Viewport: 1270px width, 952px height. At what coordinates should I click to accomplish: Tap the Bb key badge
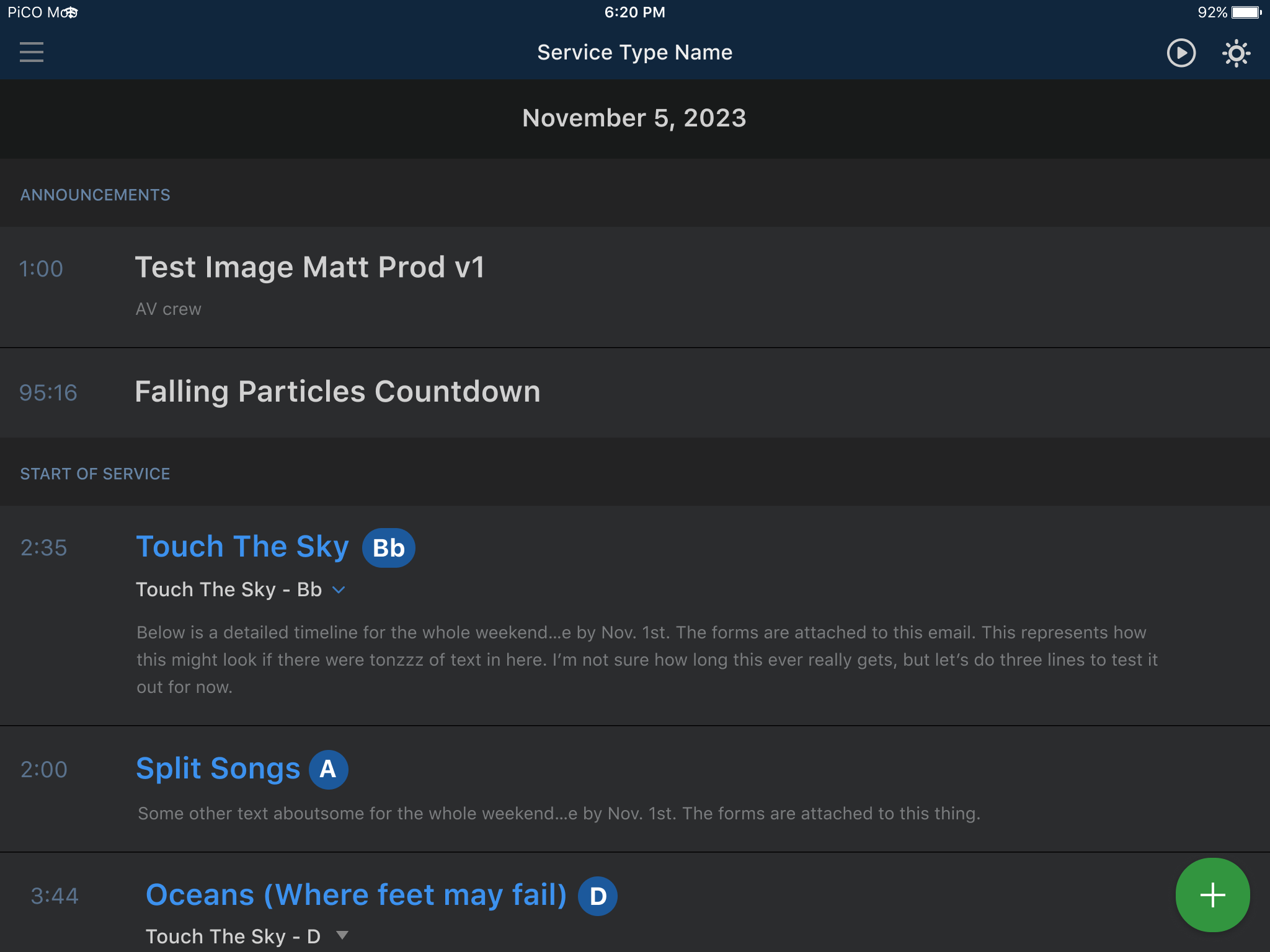coord(388,548)
